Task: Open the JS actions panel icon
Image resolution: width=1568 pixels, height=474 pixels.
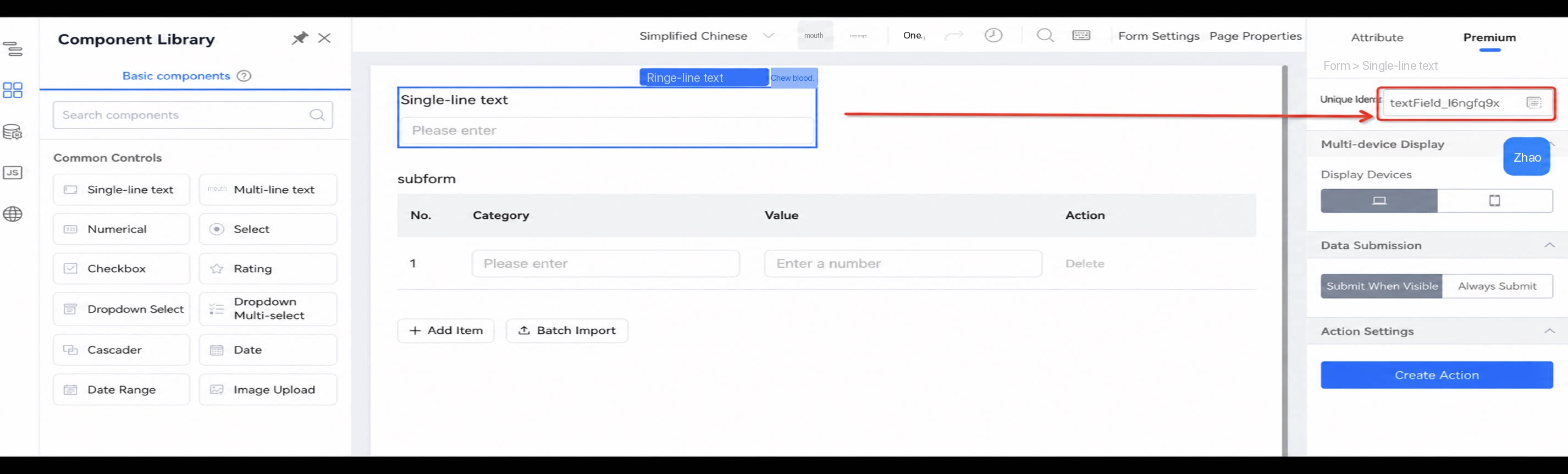Action: tap(13, 173)
